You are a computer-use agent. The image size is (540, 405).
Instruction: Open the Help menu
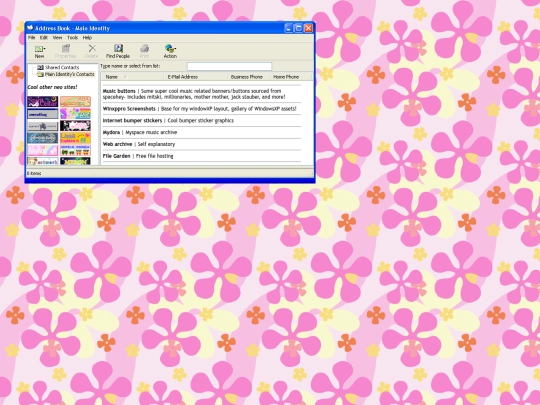pos(87,38)
